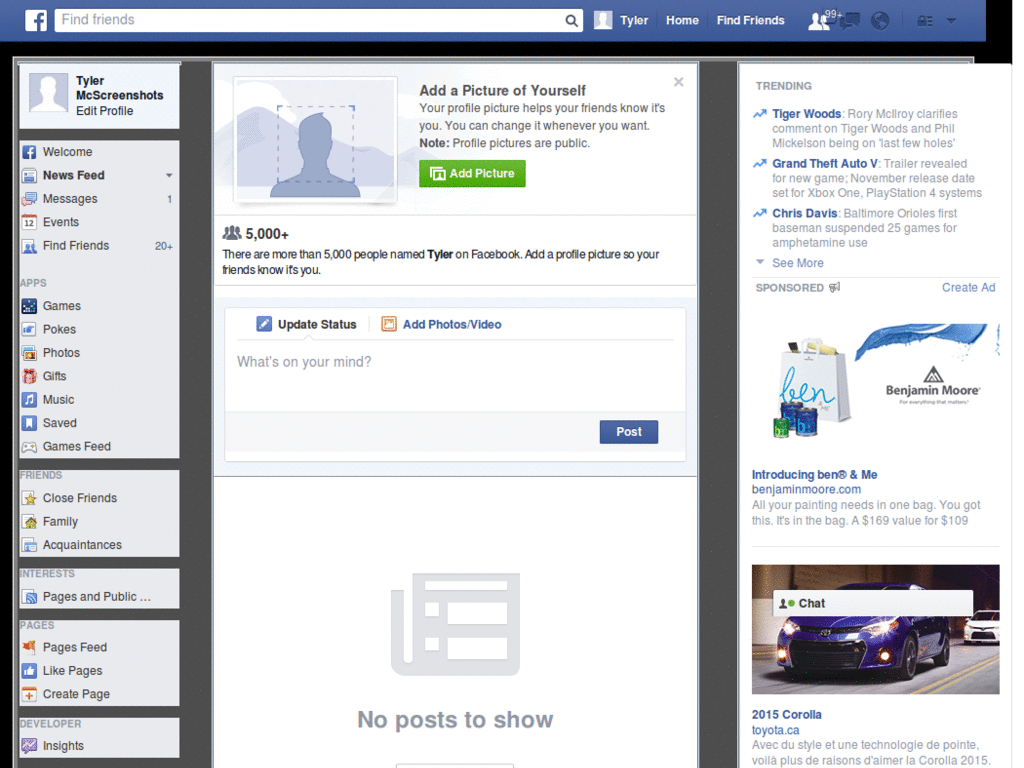
Task: Click the Find Friends sidebar icon
Action: [29, 246]
